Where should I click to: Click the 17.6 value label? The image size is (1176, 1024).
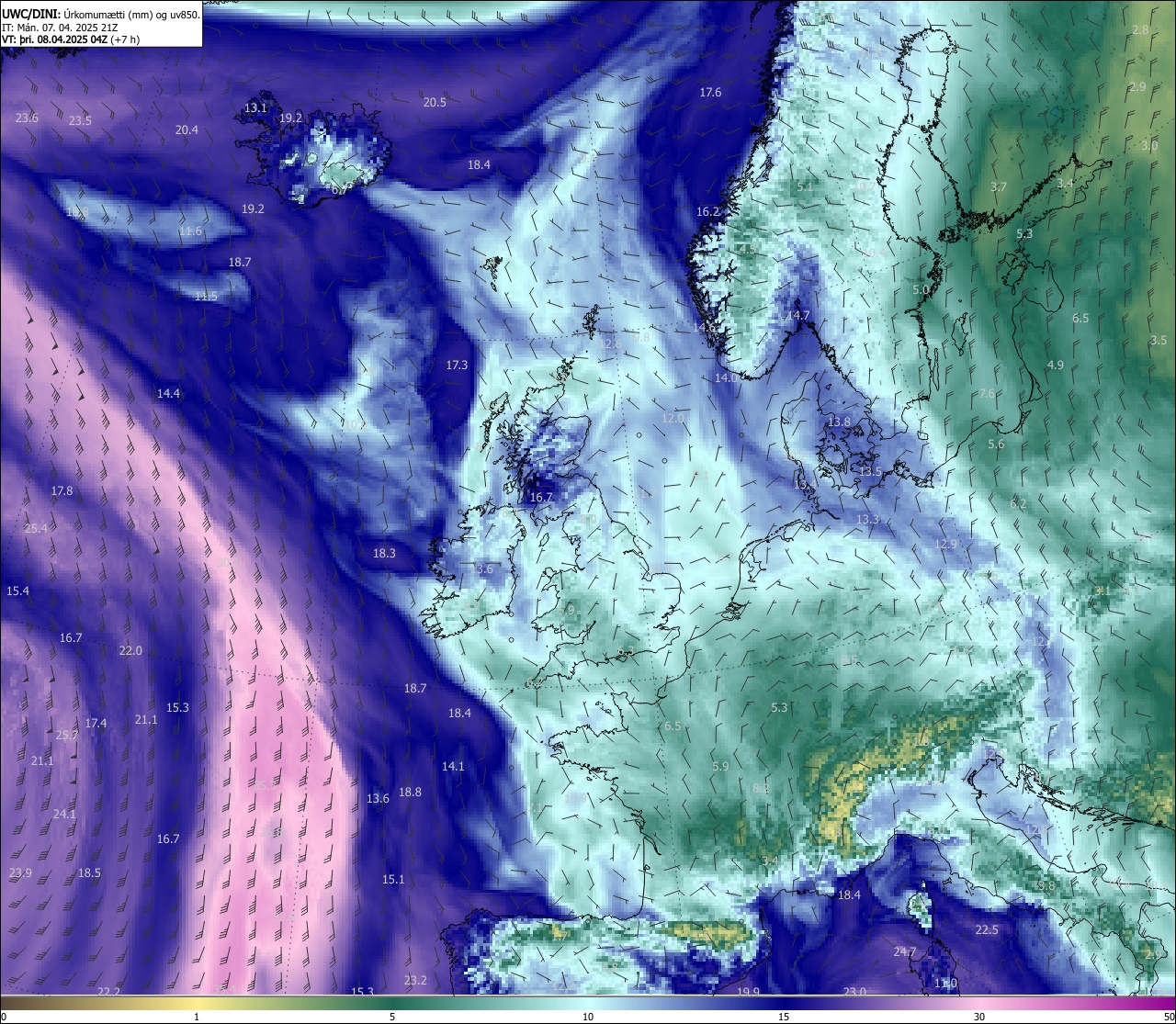710,93
